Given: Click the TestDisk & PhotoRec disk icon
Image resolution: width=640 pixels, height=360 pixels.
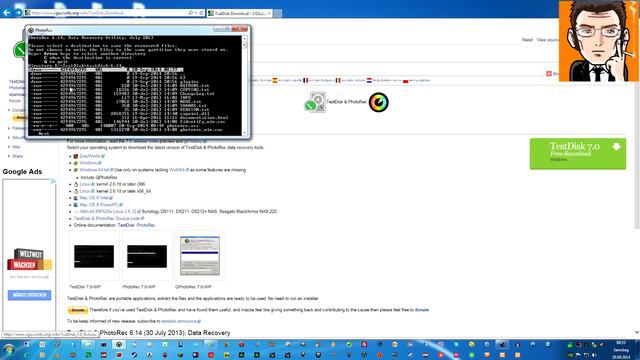Looking at the screenshot, I should [x=315, y=102].
